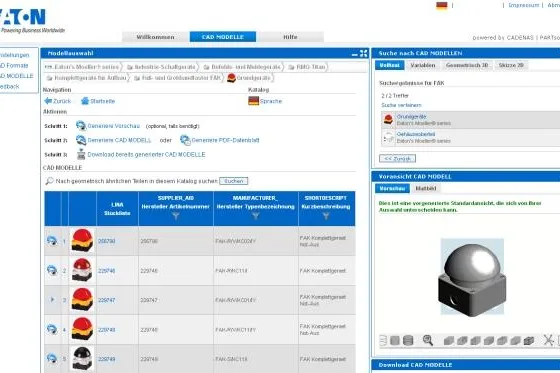Click the stacked cylinder icon in preview toolbar
Screen dimensions: 560x373
408,340
